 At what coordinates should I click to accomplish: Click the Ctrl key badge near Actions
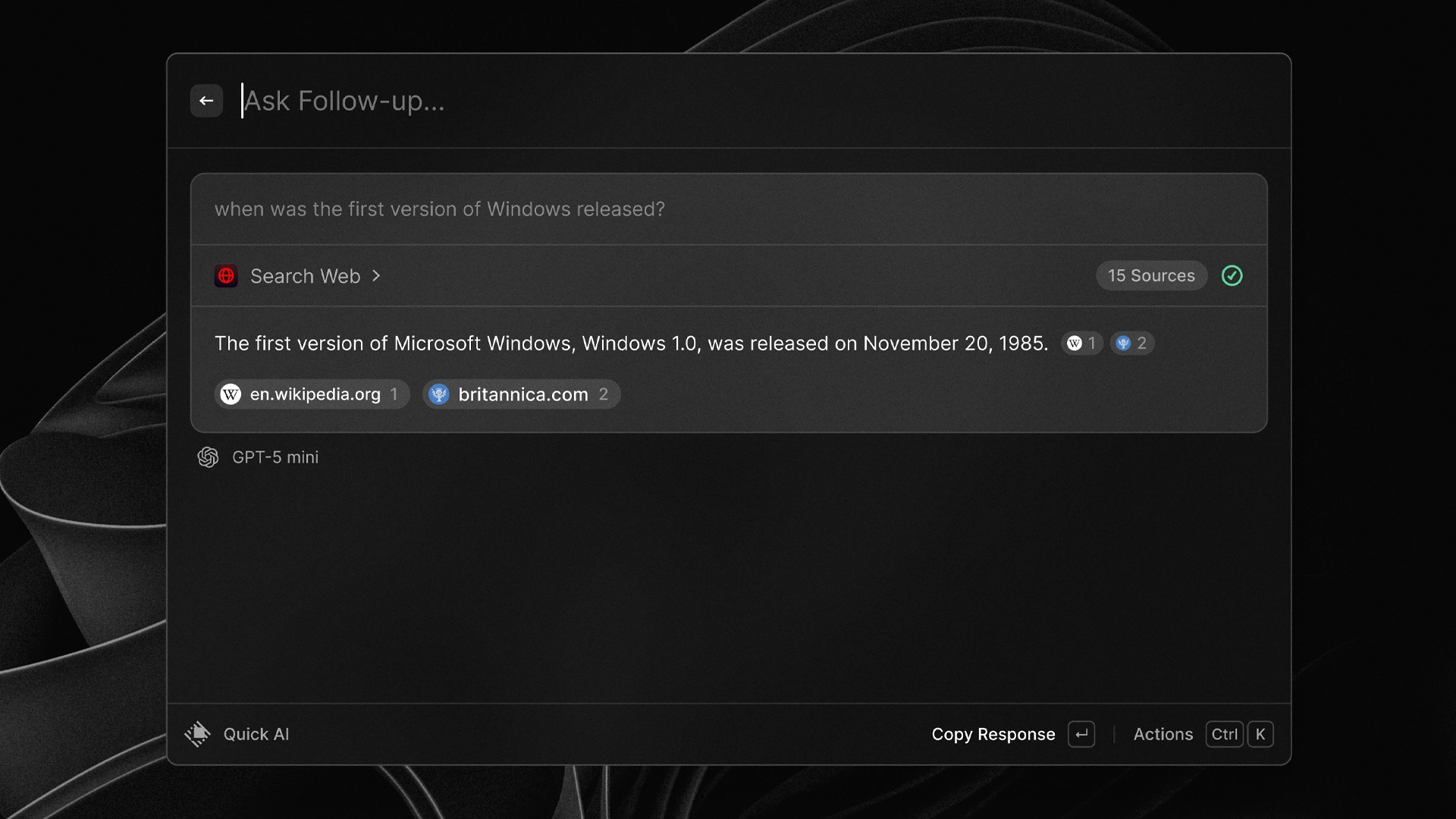point(1224,734)
